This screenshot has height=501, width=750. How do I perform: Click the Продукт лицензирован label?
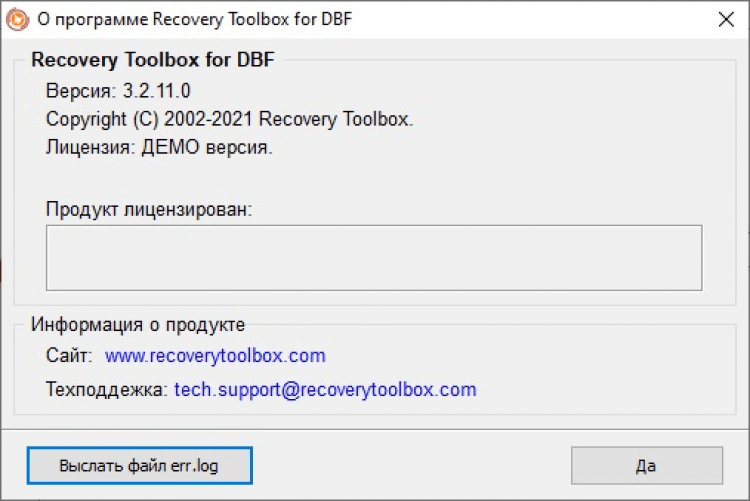click(149, 209)
